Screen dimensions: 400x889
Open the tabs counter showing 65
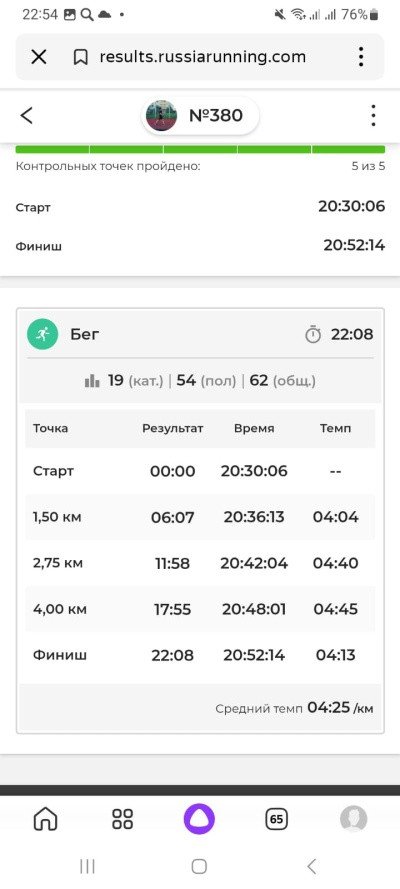(x=276, y=819)
